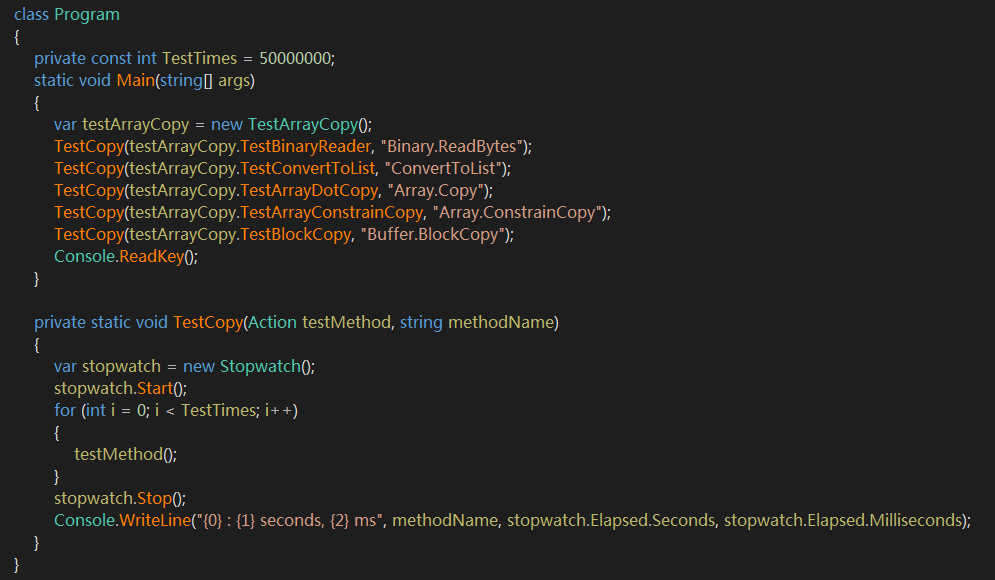Click the Action type in TestCopy signature
The height and width of the screenshot is (580, 995).
pos(272,322)
